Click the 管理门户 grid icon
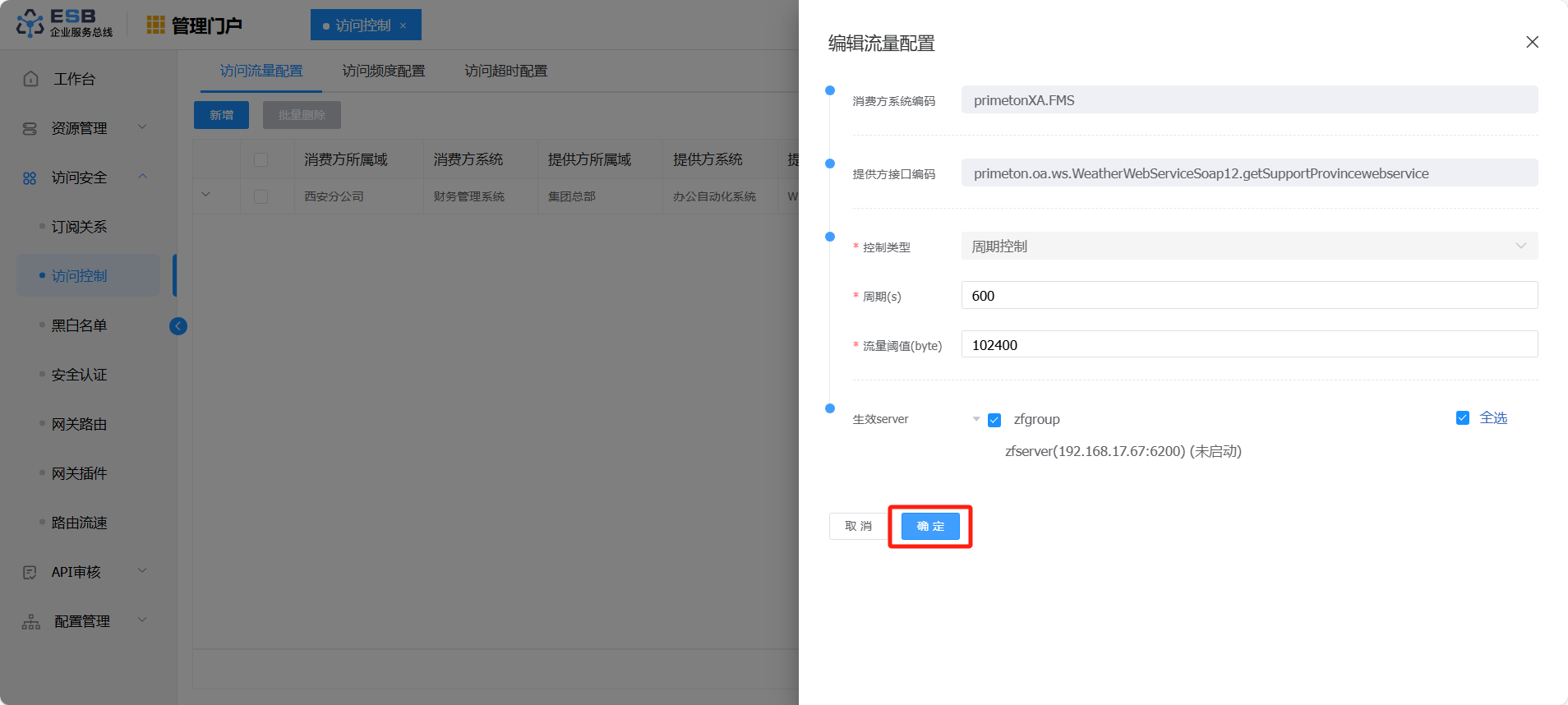Viewport: 1568px width, 705px height. 155,25
